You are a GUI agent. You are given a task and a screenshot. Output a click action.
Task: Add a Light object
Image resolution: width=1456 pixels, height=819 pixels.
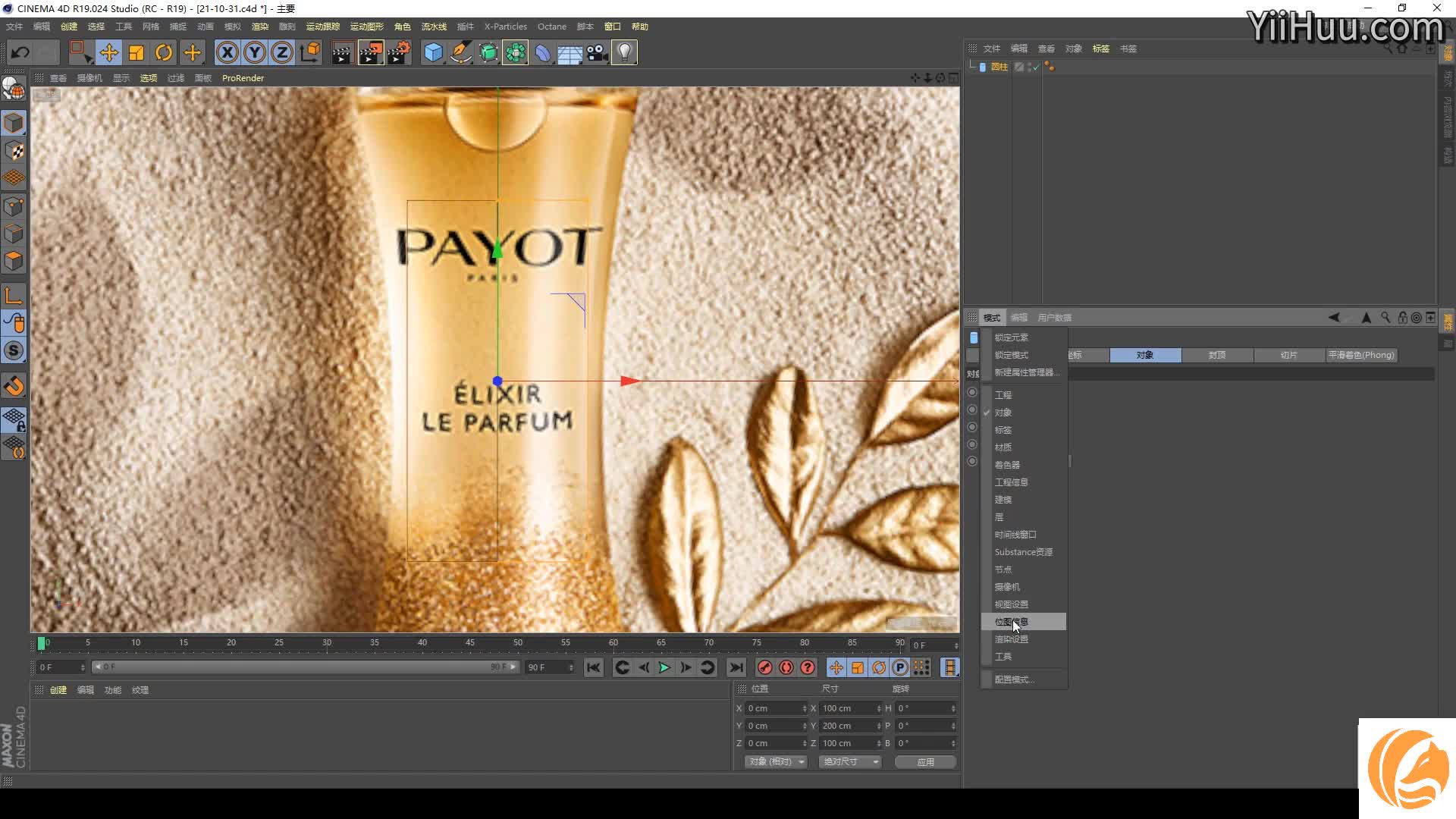(x=624, y=52)
